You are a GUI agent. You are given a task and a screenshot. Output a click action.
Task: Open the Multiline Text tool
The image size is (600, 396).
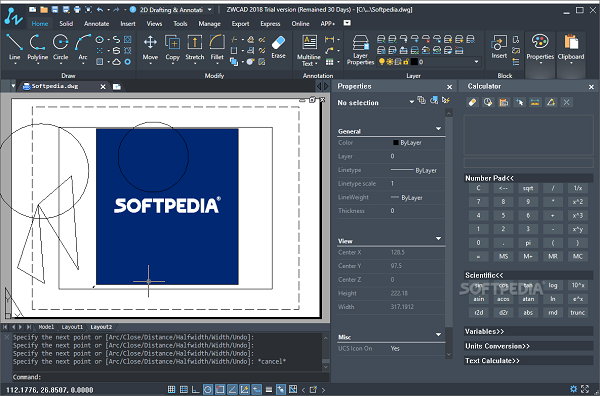[x=309, y=50]
